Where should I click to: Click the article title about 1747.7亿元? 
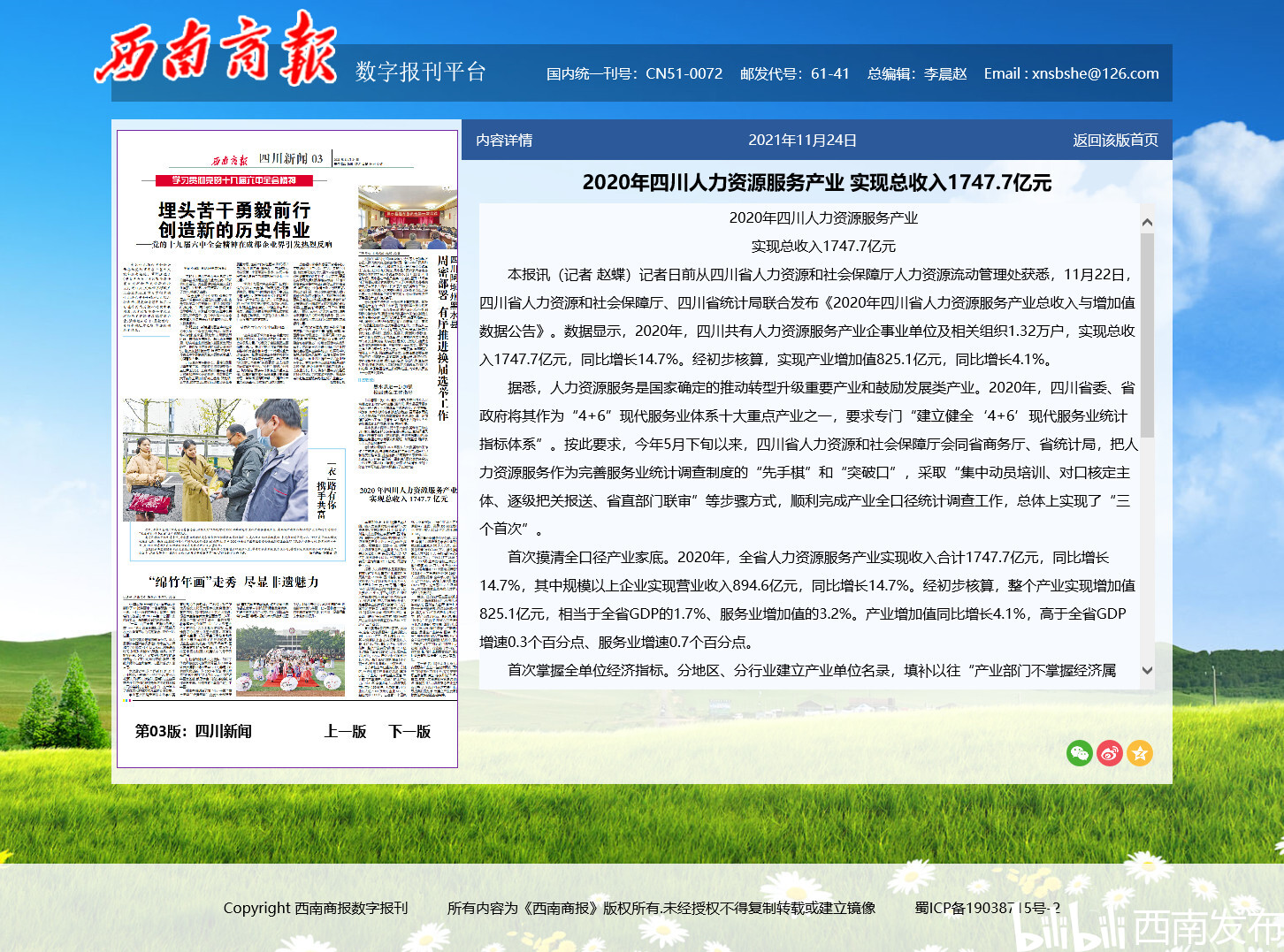pos(817,182)
